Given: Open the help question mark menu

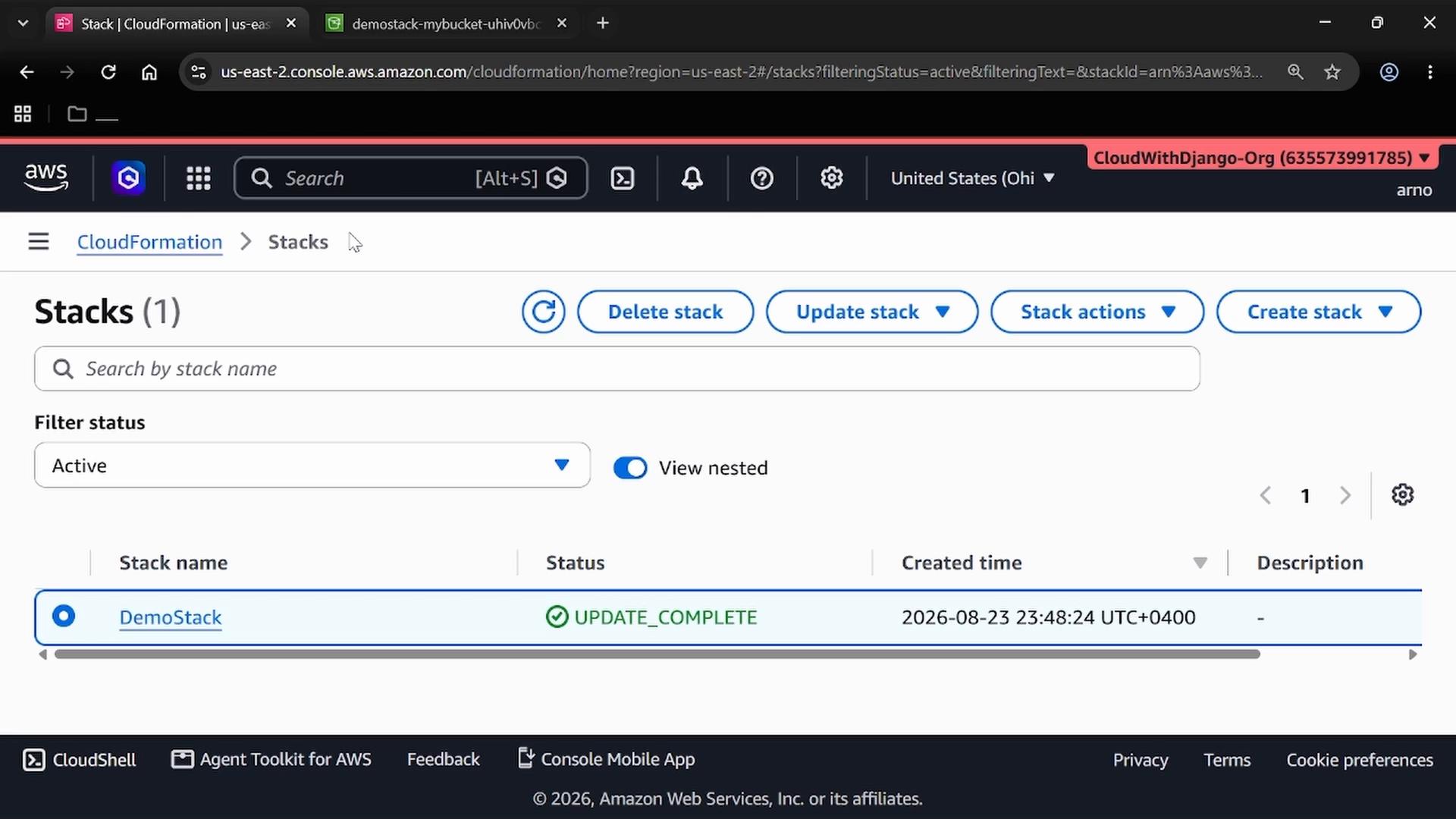Looking at the screenshot, I should [761, 178].
